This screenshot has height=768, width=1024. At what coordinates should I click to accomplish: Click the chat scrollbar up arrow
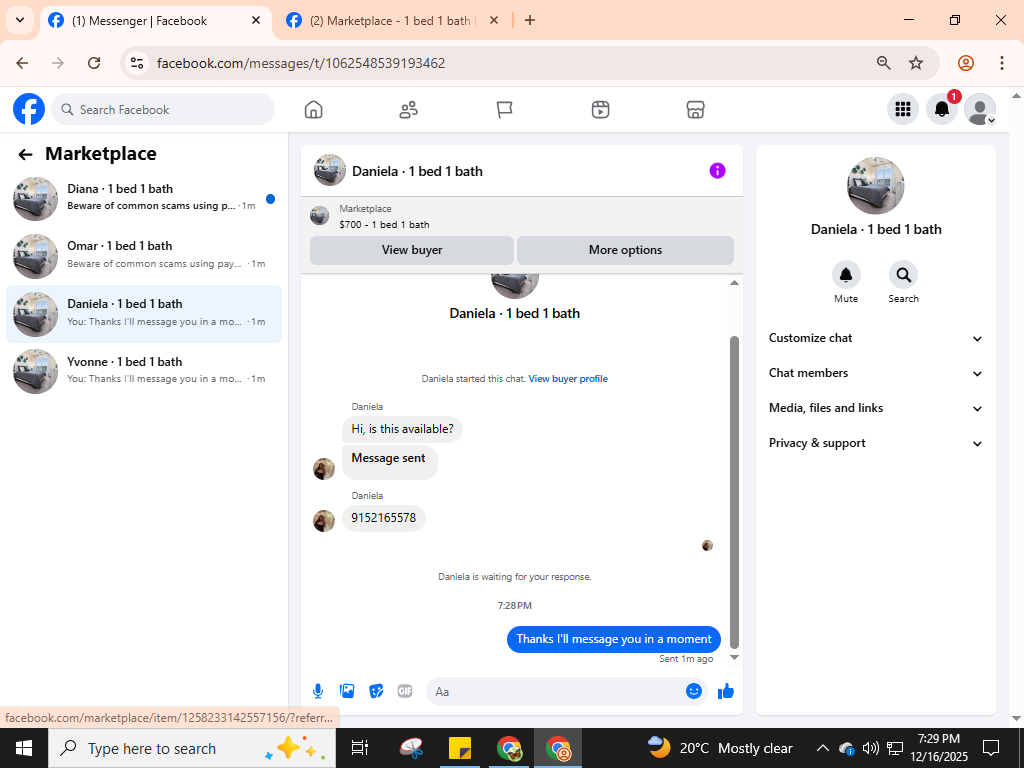click(734, 283)
